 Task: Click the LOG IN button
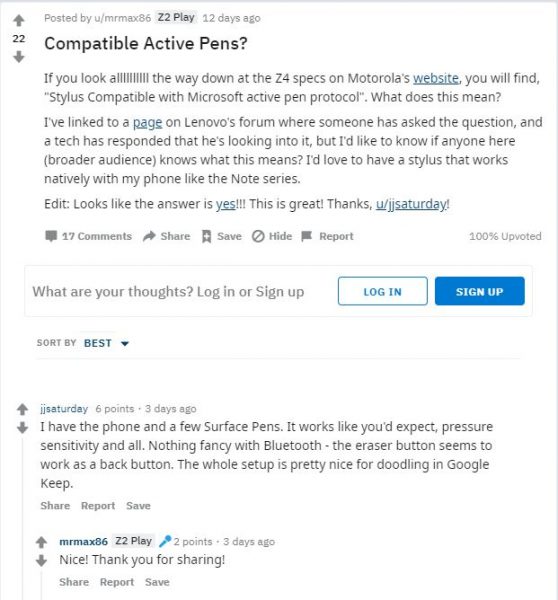(382, 291)
